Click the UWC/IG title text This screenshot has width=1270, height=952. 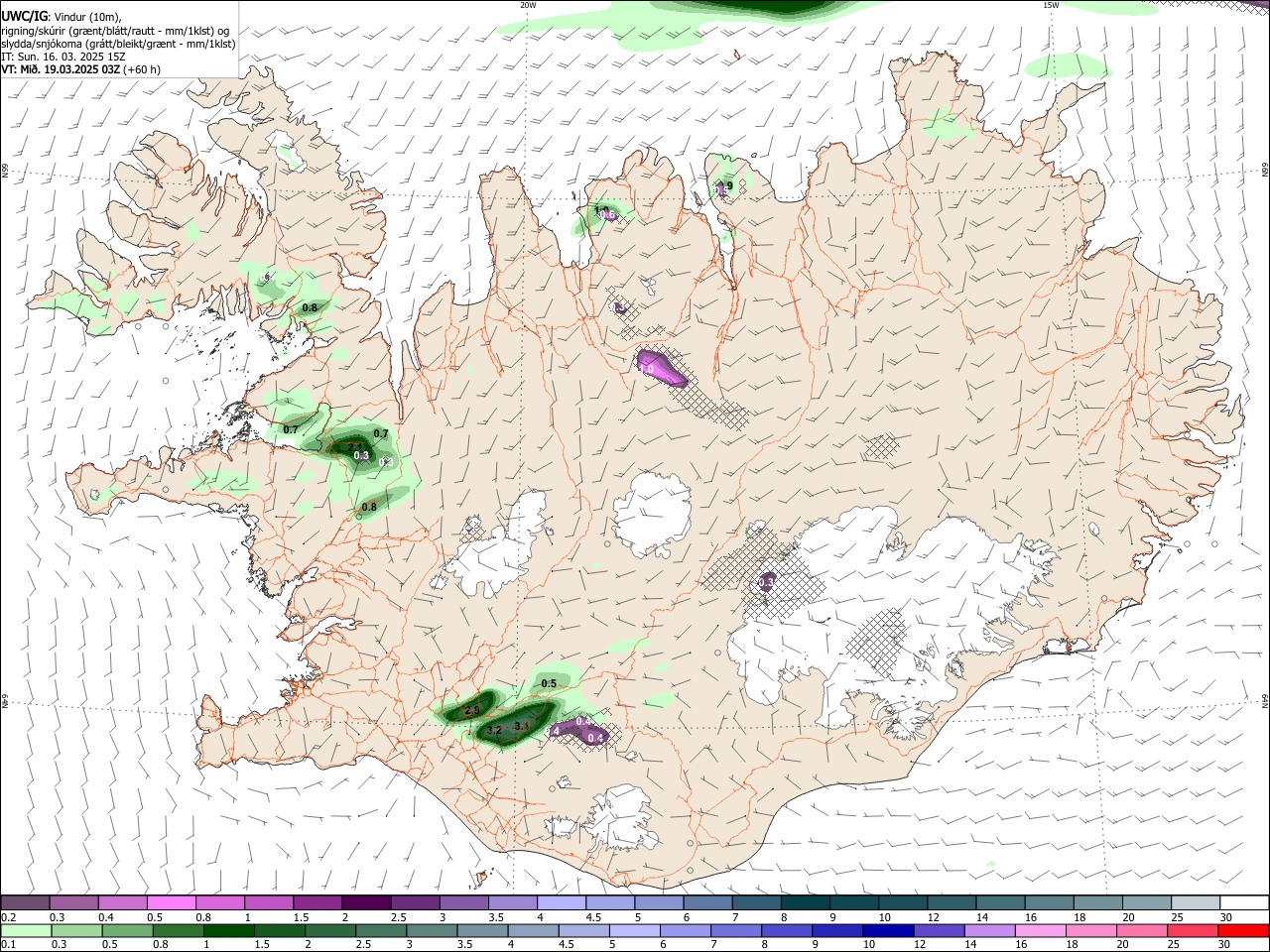(x=24, y=17)
